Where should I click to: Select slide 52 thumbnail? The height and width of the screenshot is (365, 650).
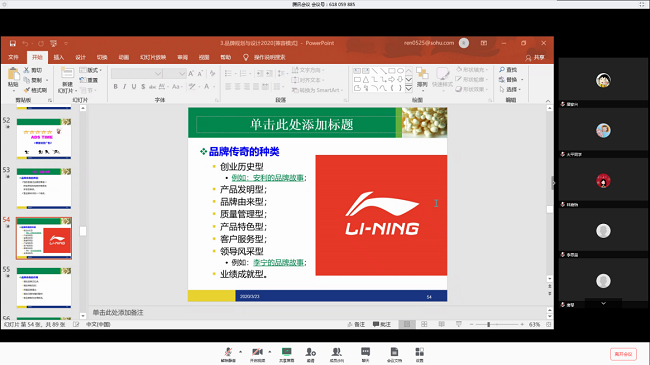click(x=44, y=139)
